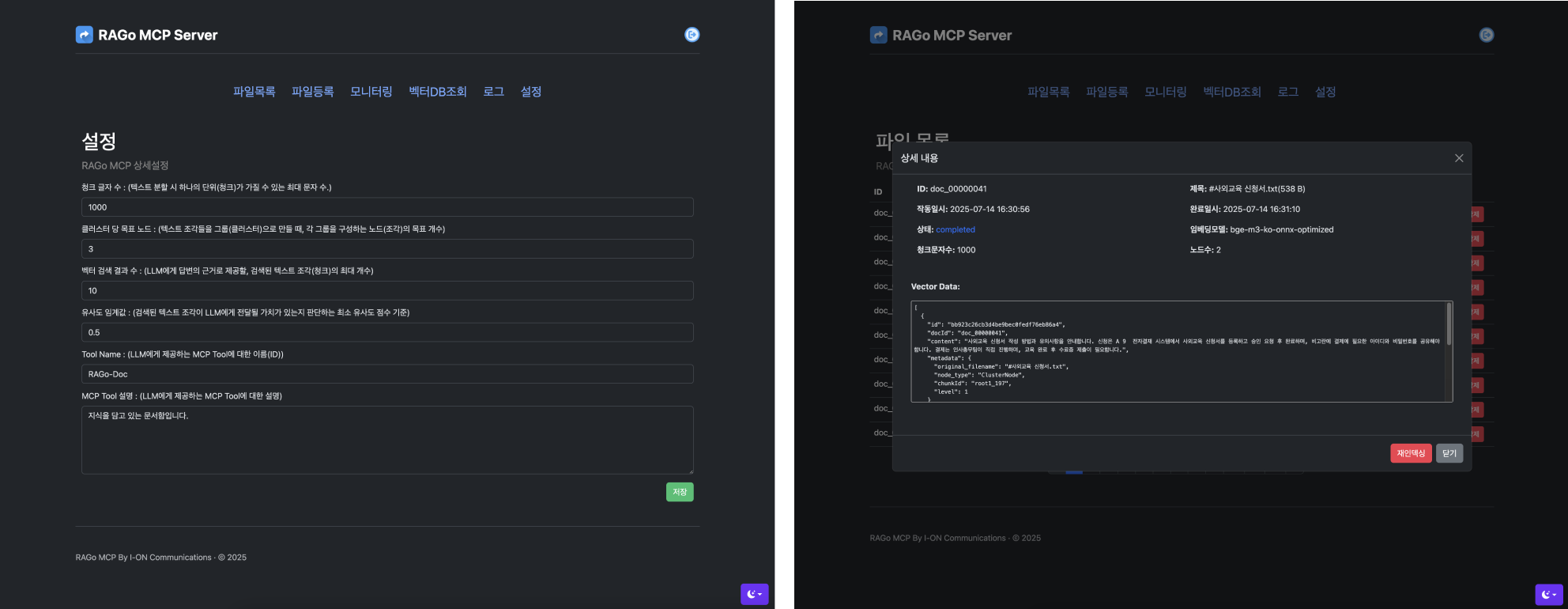Click inside the MCP Tool 설명 text area
This screenshot has height=609, width=1568.
387,440
